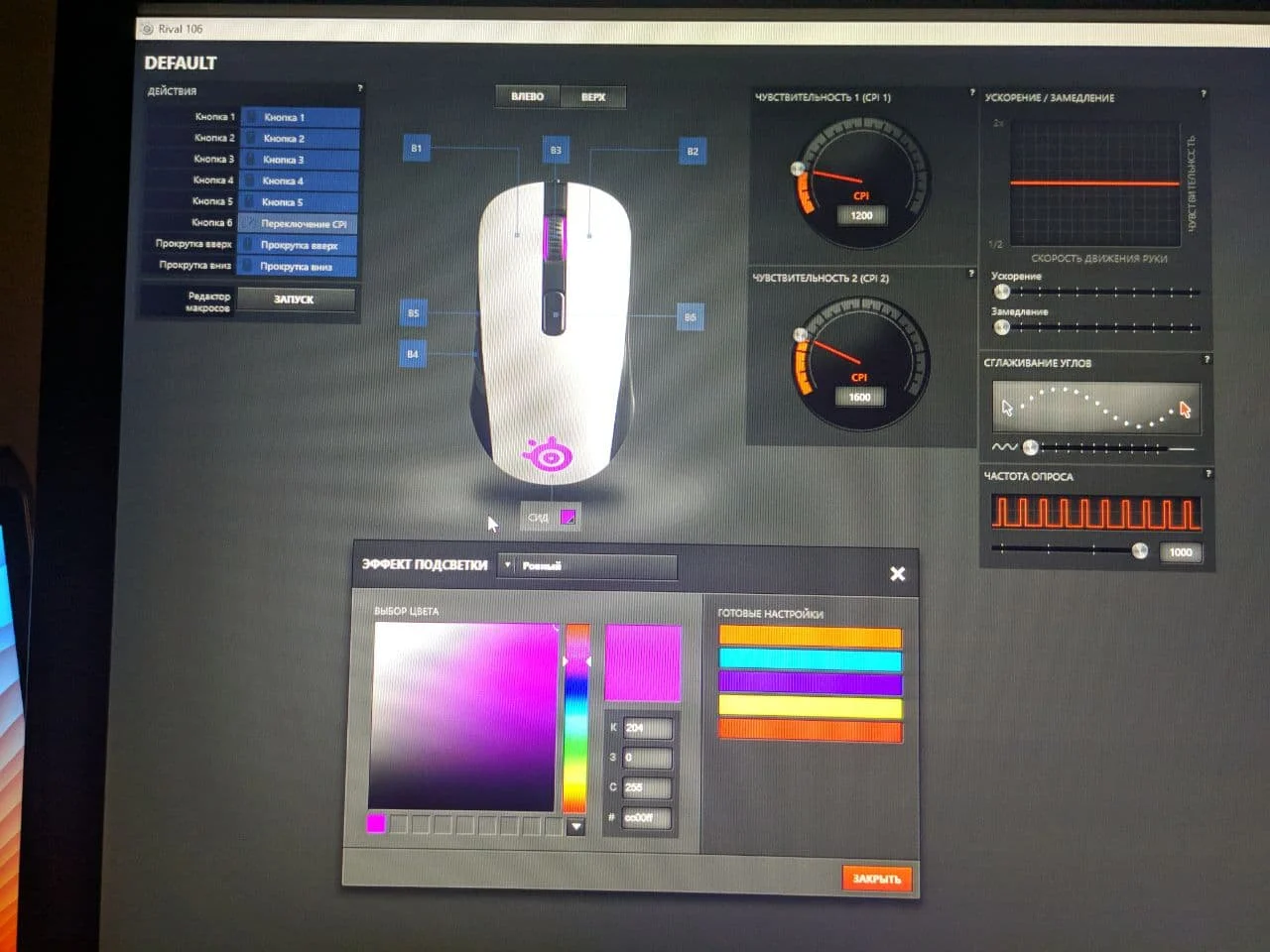Click the CPI 1 dial knob
This screenshot has width=1270, height=952.
798,170
